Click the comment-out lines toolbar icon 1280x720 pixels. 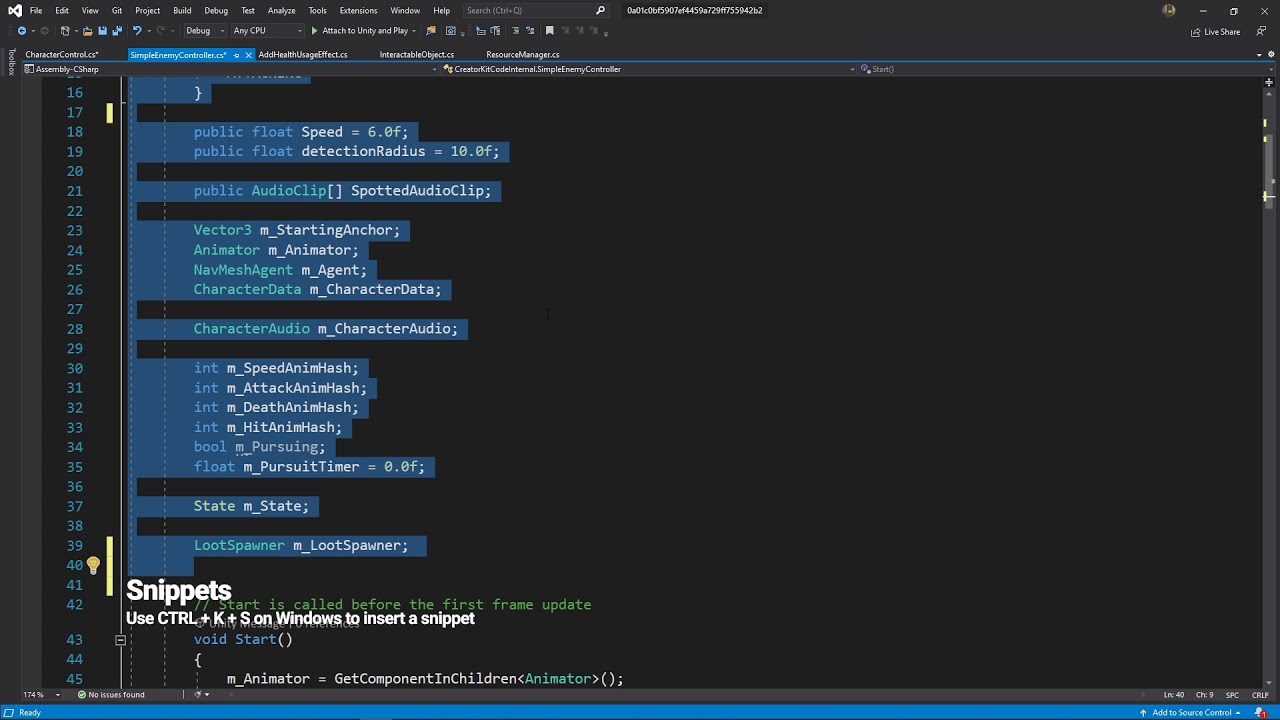pos(515,31)
